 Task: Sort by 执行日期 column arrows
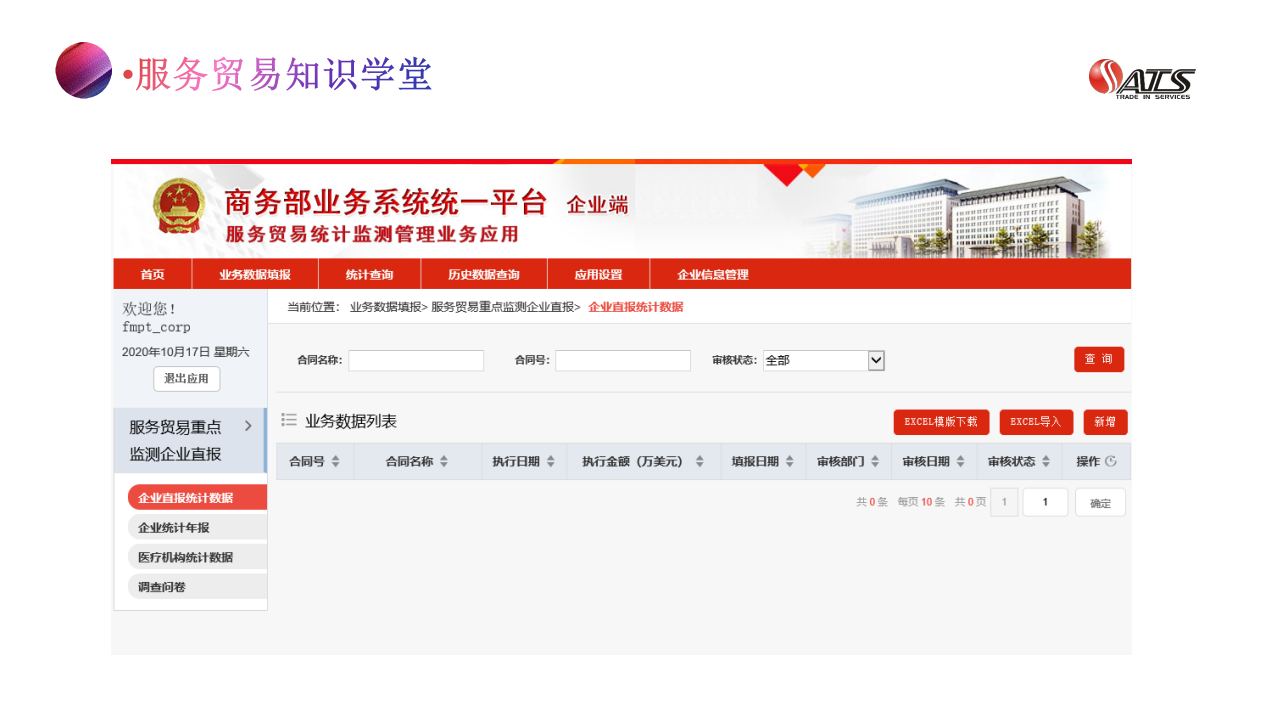(x=551, y=462)
